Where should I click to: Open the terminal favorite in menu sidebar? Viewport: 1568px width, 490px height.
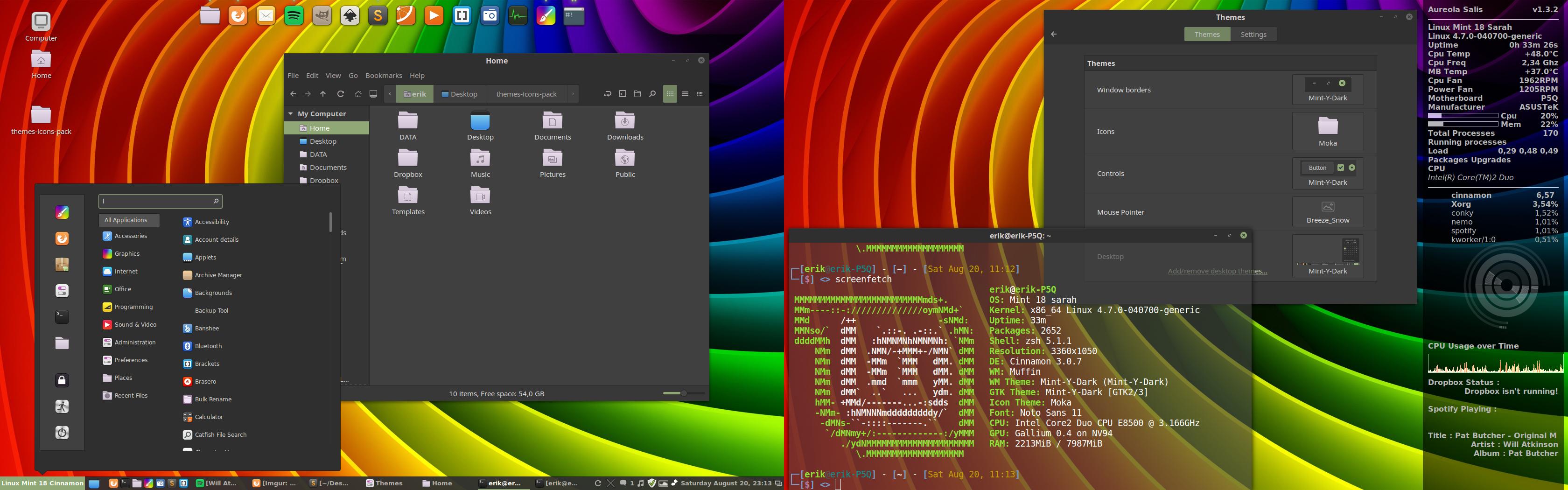click(62, 316)
